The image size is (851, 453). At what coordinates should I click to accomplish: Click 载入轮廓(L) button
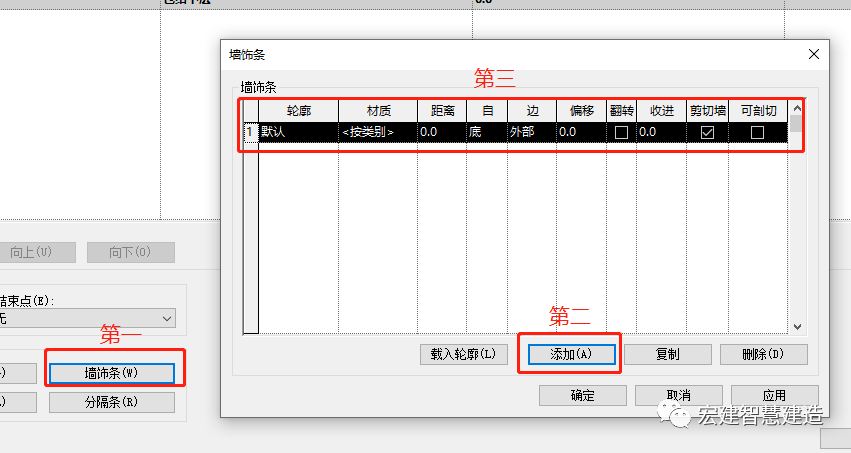(463, 354)
